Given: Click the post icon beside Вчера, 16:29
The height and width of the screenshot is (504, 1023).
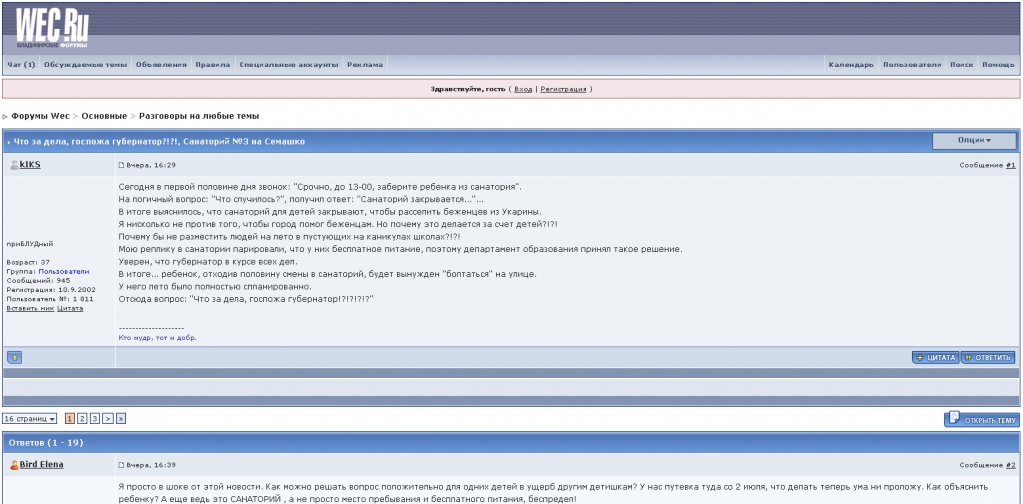Looking at the screenshot, I should [121, 166].
